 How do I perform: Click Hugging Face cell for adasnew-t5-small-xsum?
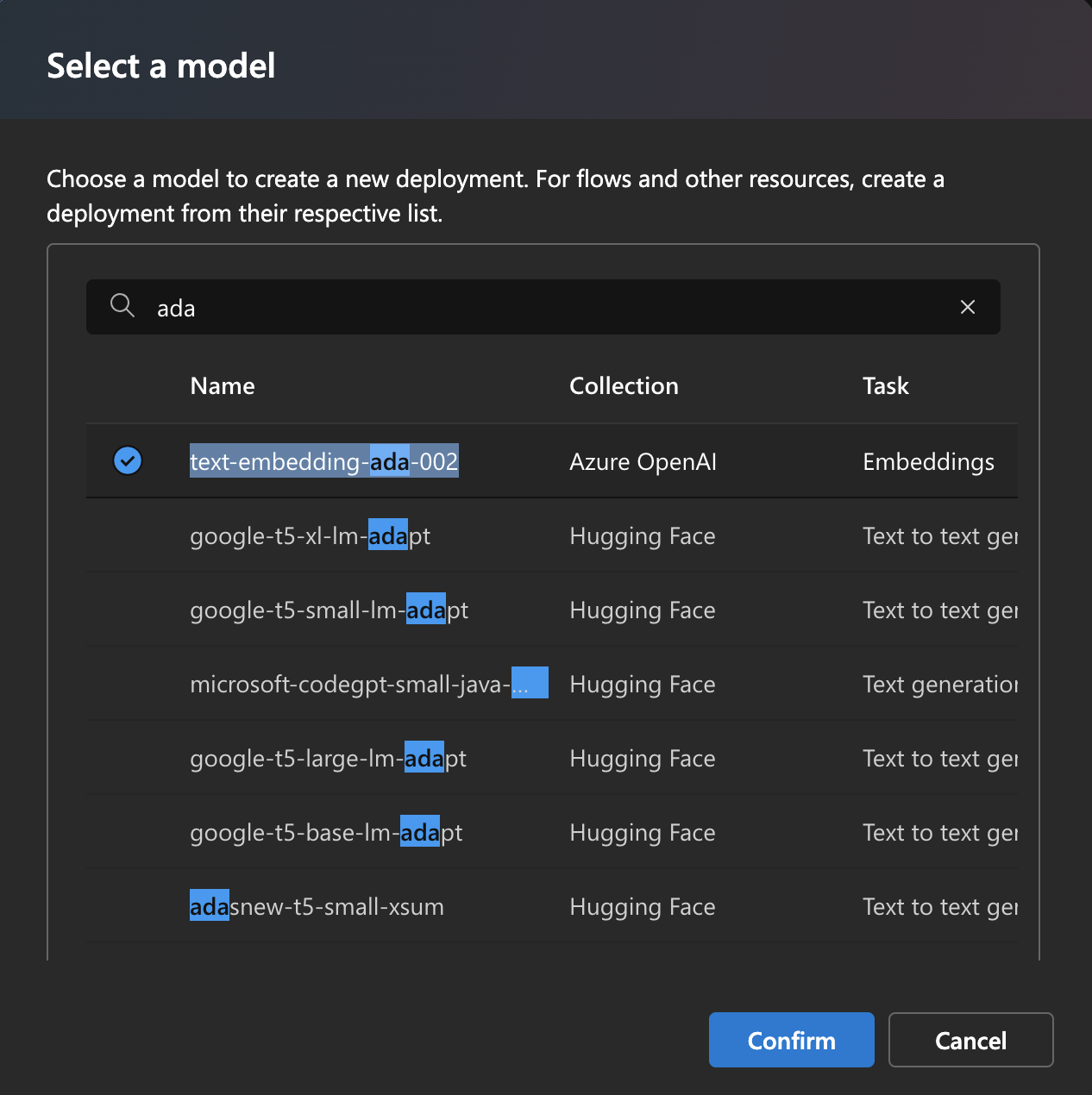click(x=643, y=907)
